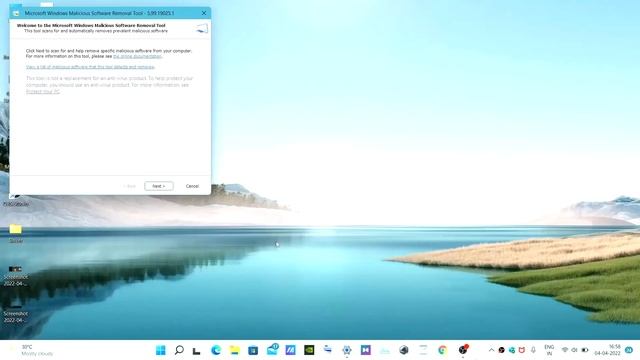This screenshot has width=640, height=360.
Task: Click the battery status tray icon
Action: 585,350
